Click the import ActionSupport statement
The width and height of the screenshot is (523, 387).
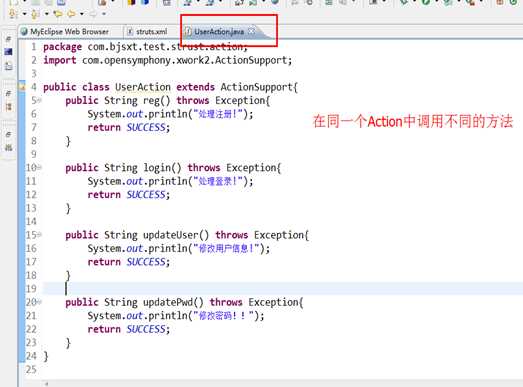(168, 60)
